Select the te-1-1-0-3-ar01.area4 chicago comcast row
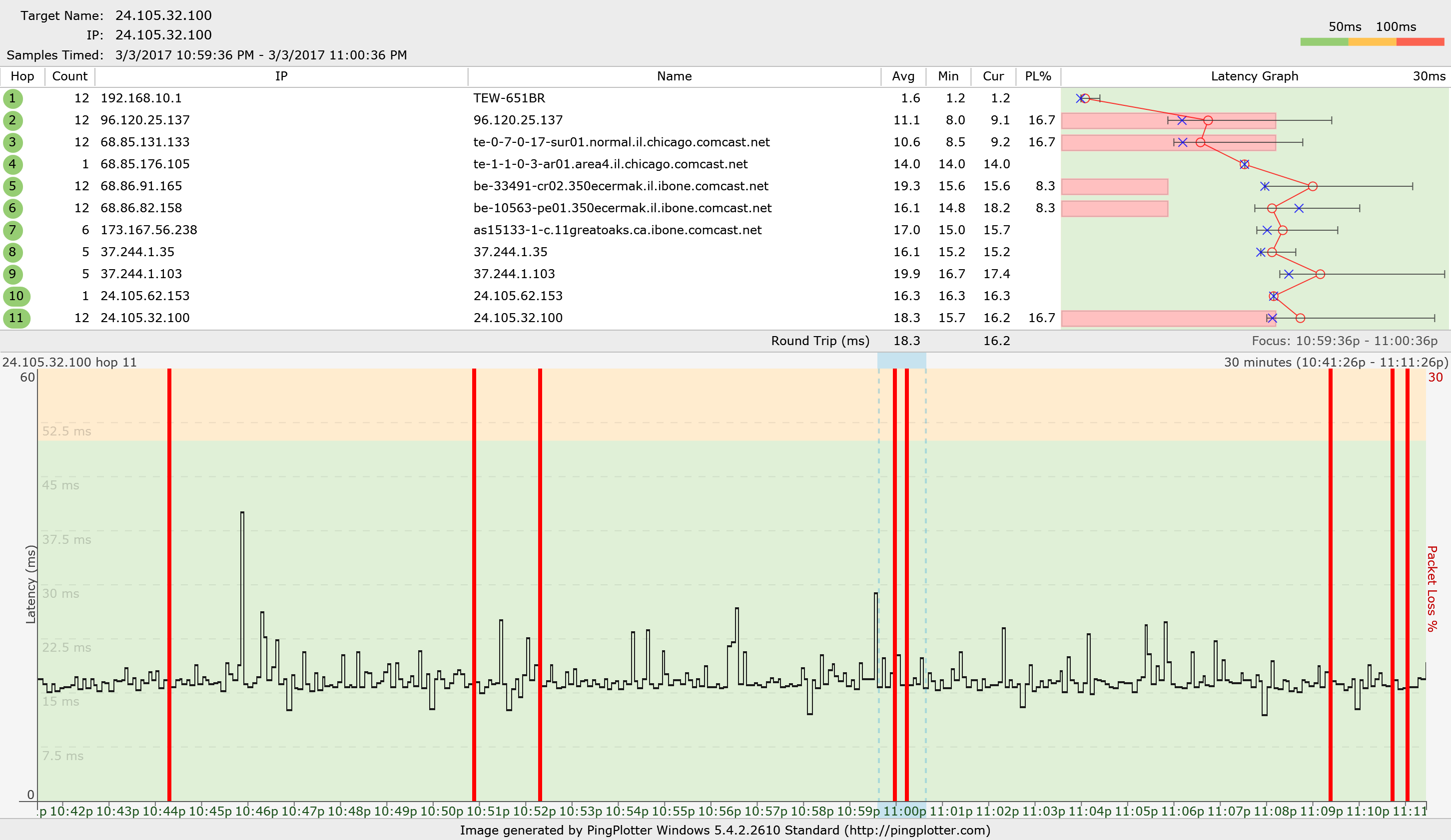 (x=611, y=164)
